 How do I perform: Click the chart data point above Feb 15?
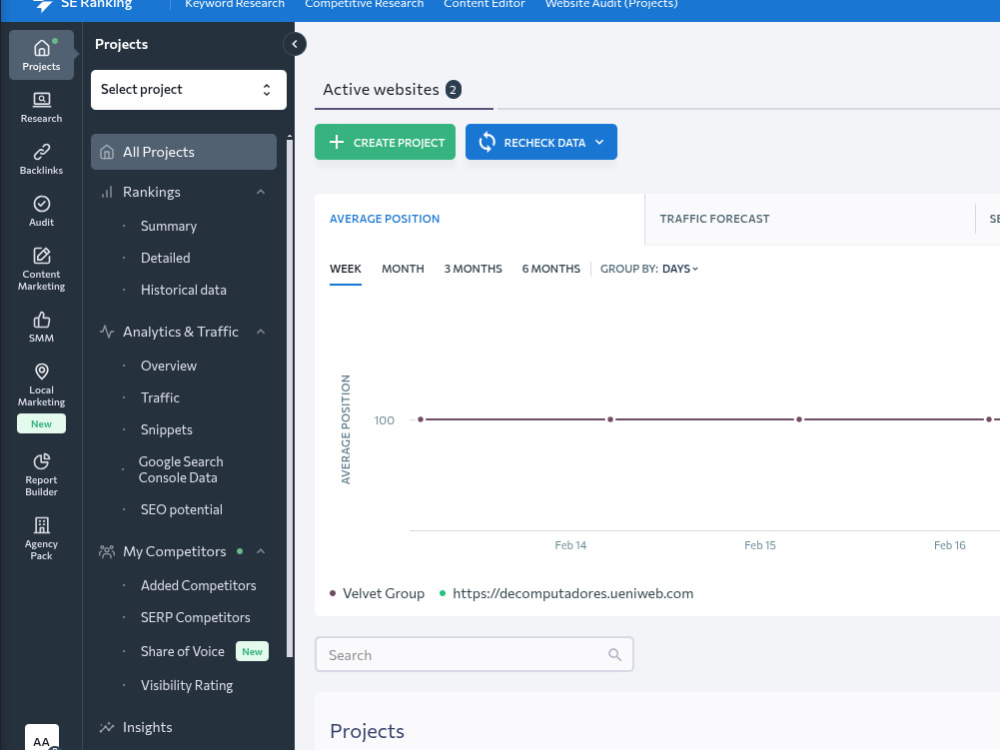[798, 420]
